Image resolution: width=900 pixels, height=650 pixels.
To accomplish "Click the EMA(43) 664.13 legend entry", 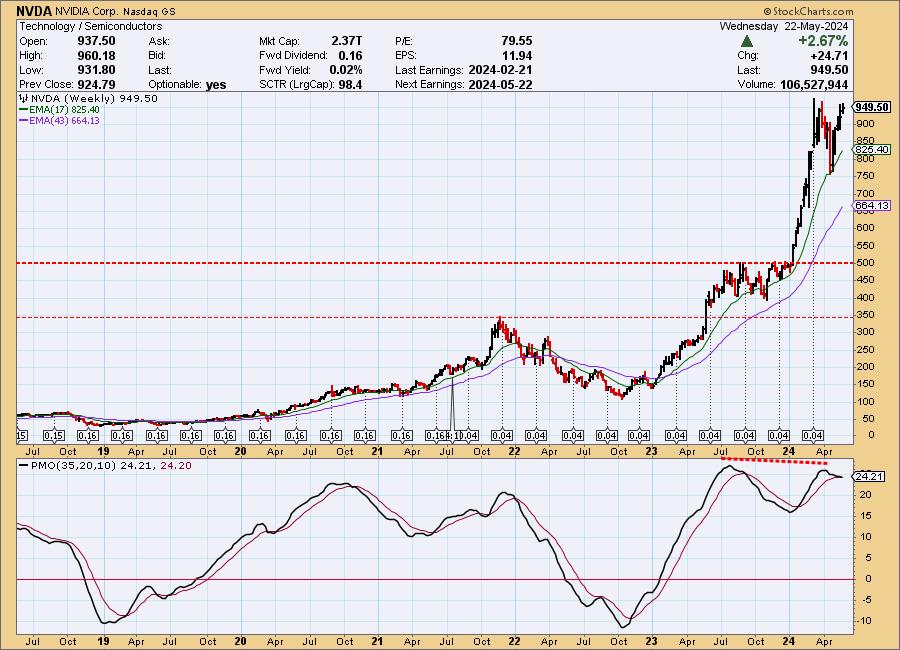I will (59, 121).
